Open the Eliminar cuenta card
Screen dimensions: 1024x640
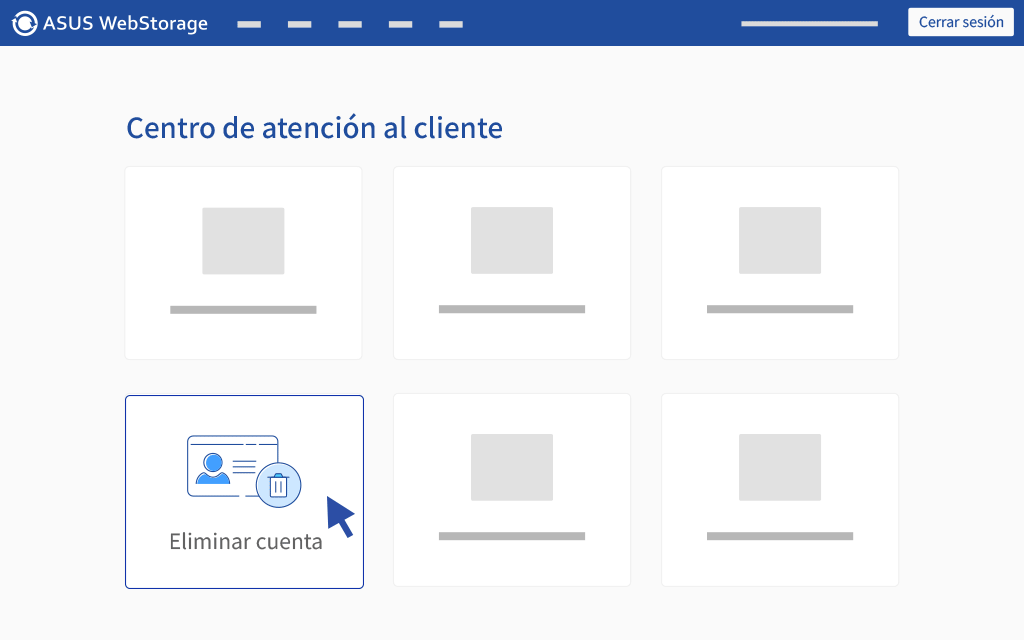244,492
